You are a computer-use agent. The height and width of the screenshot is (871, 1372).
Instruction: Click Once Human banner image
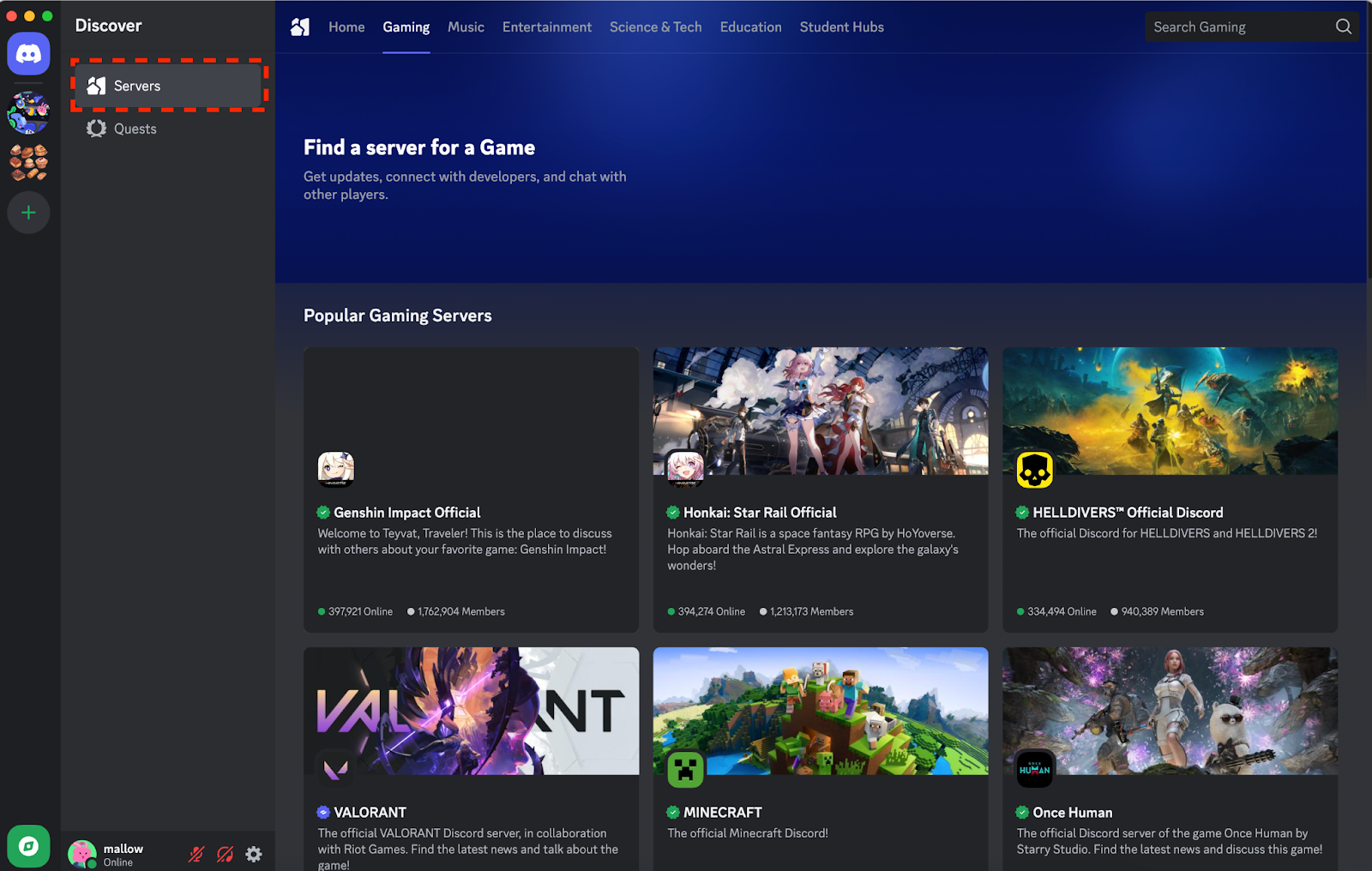click(1170, 711)
